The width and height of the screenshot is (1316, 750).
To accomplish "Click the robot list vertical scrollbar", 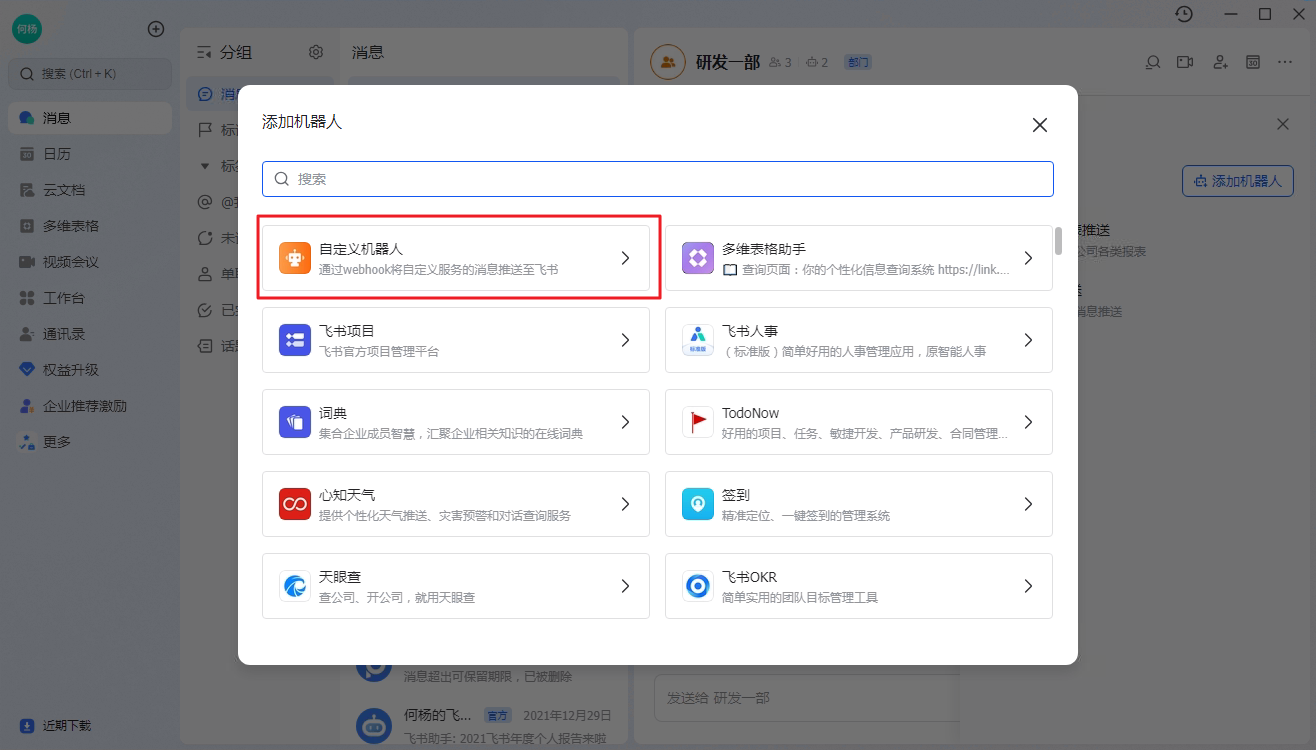I will 1058,242.
